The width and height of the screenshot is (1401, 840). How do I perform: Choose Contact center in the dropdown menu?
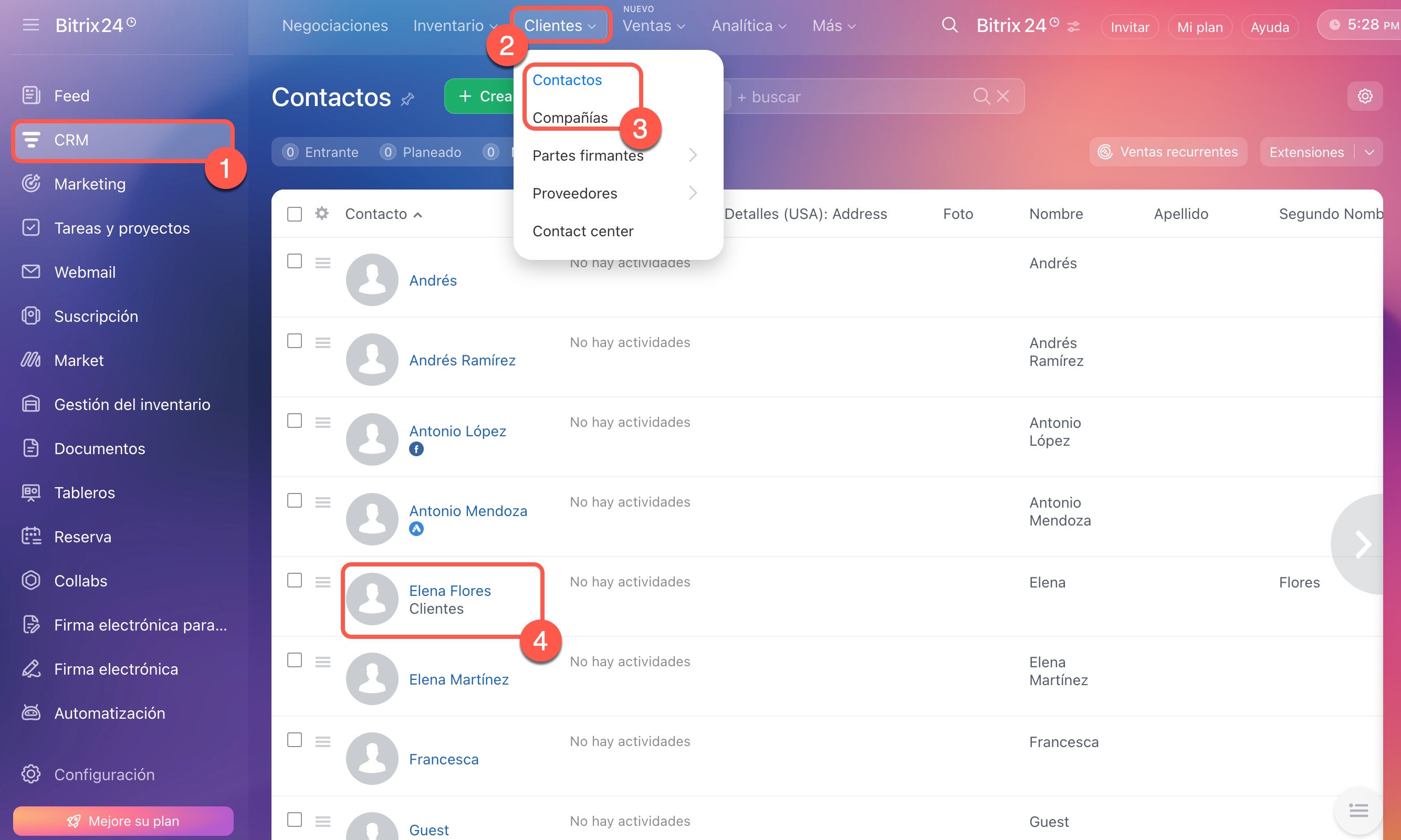click(x=582, y=231)
